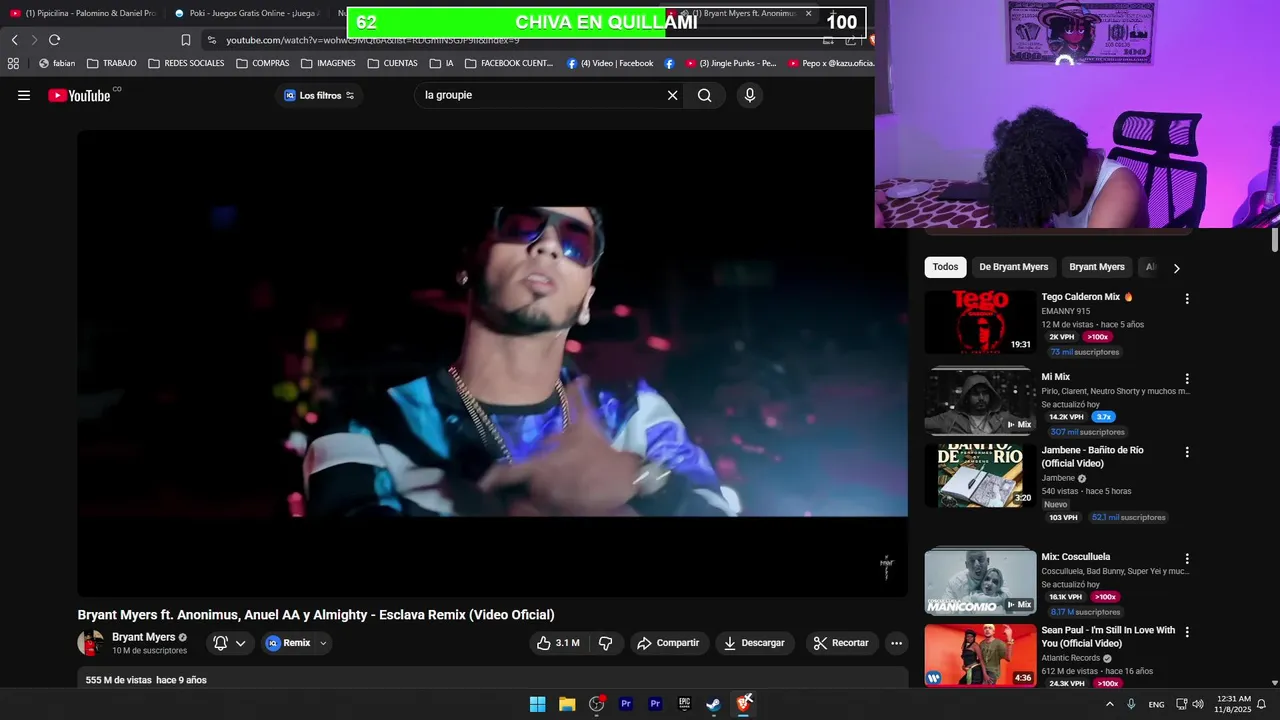Open Brave browser taskbar icon
The width and height of the screenshot is (1280, 720).
click(x=743, y=704)
